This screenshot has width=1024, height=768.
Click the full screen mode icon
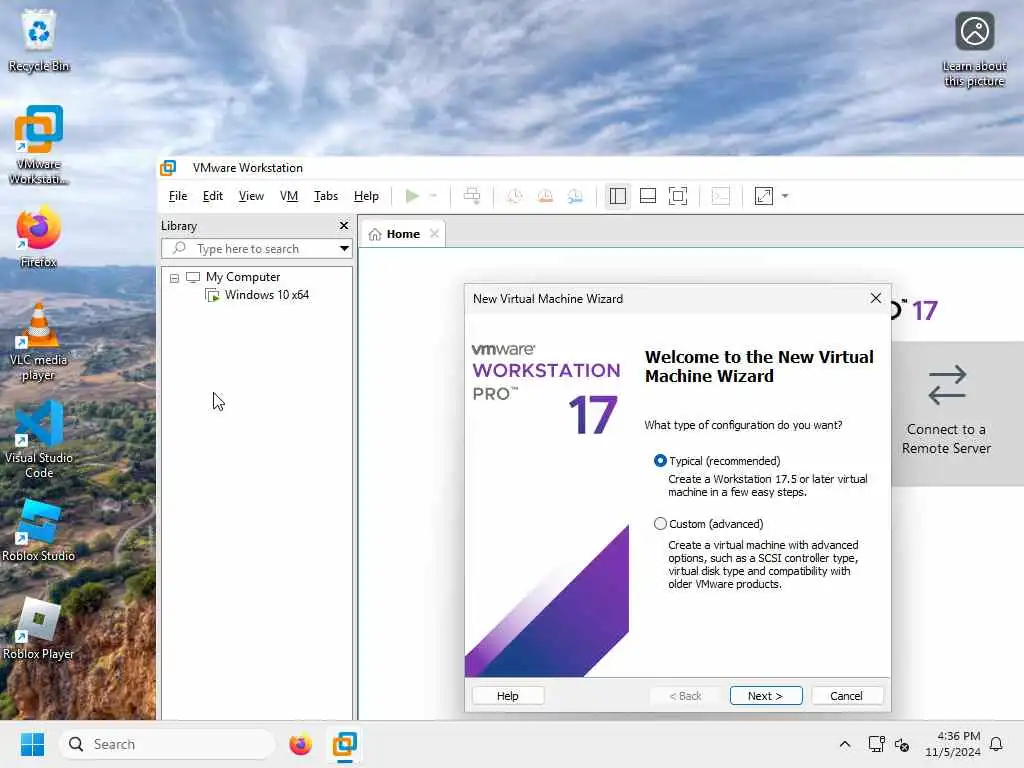678,196
